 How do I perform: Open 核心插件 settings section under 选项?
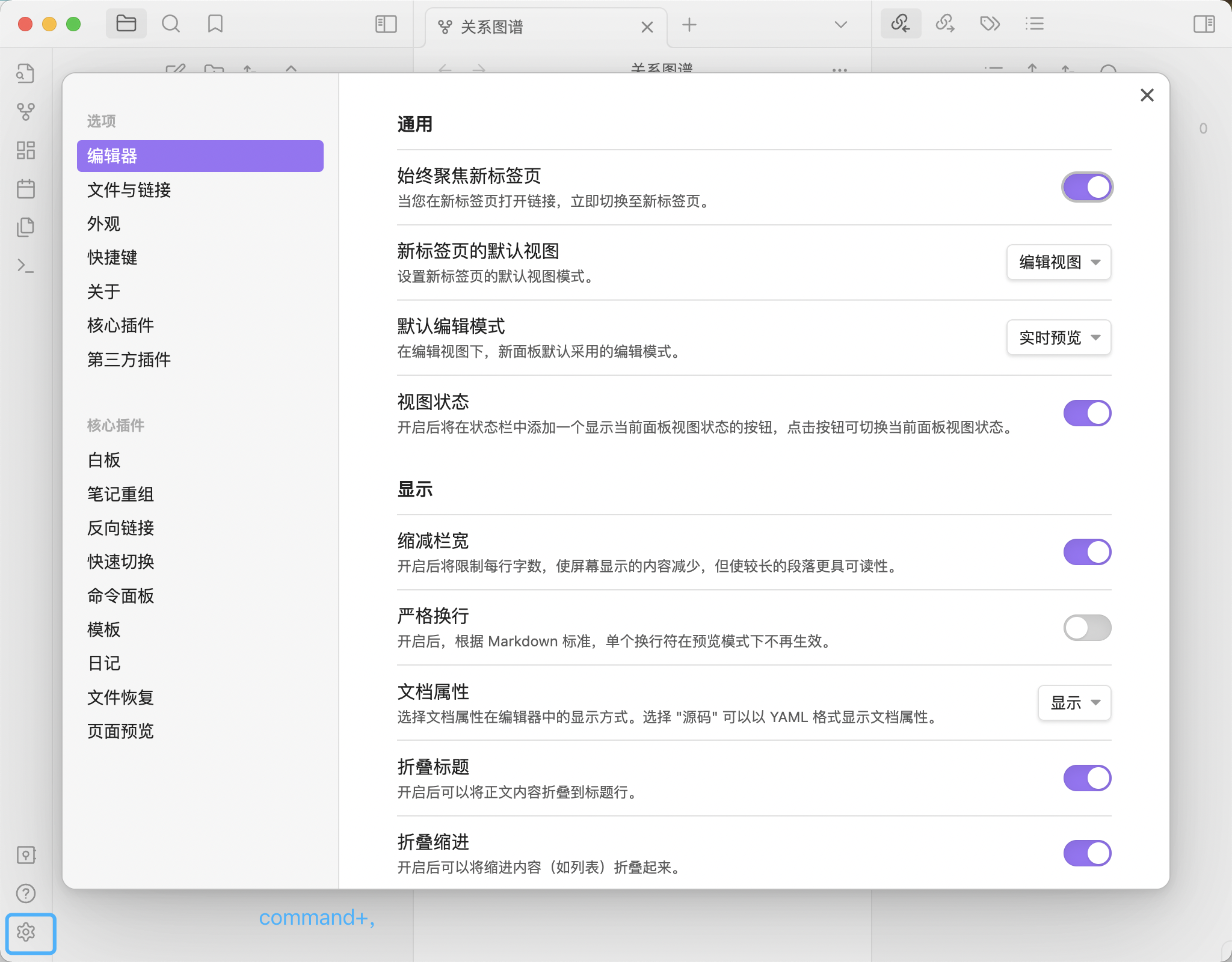click(200, 325)
